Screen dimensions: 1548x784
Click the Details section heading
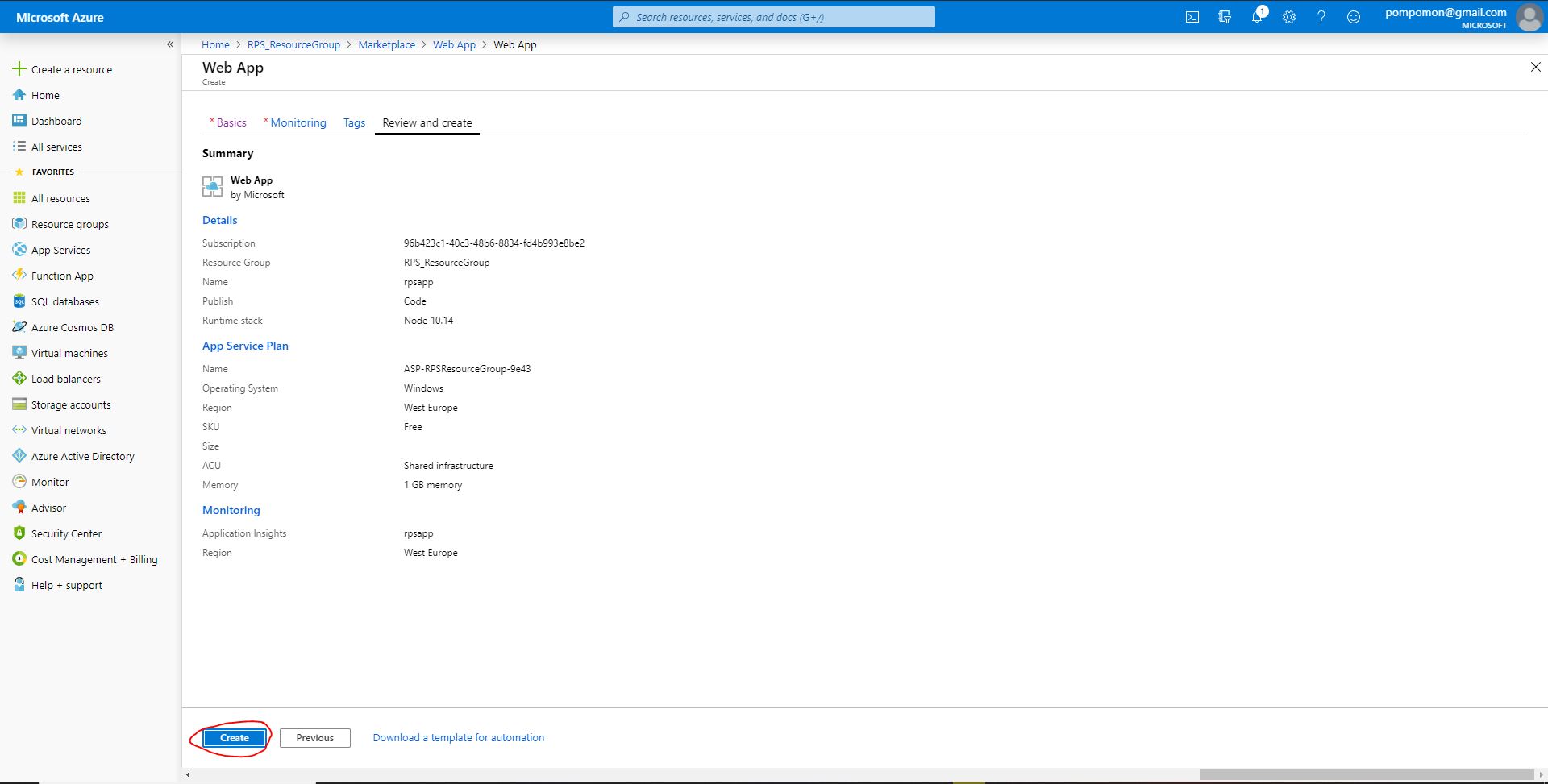219,220
